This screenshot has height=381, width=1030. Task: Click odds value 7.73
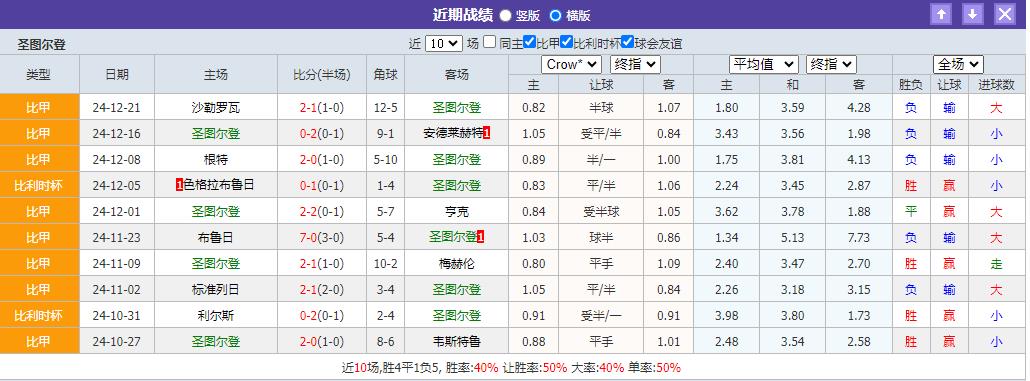point(859,238)
